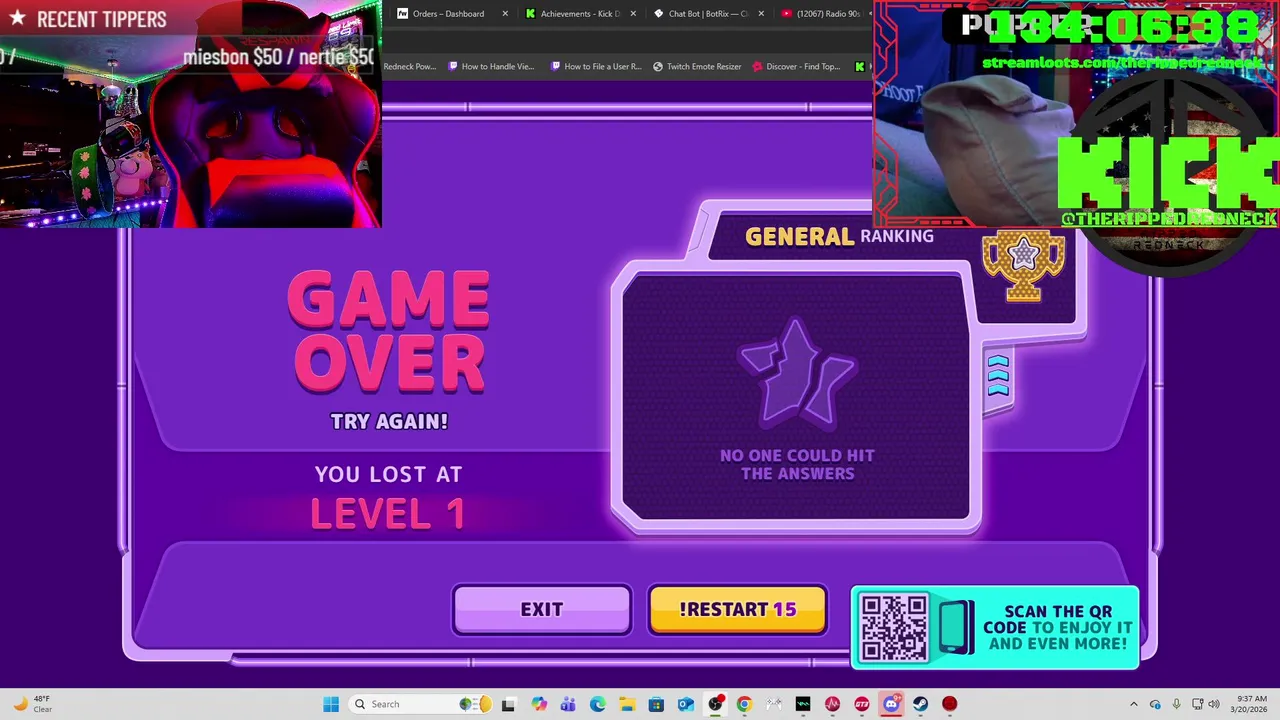Close the Chat Bot | BotRix tab
The height and width of the screenshot is (720, 1280).
pyautogui.click(x=762, y=14)
